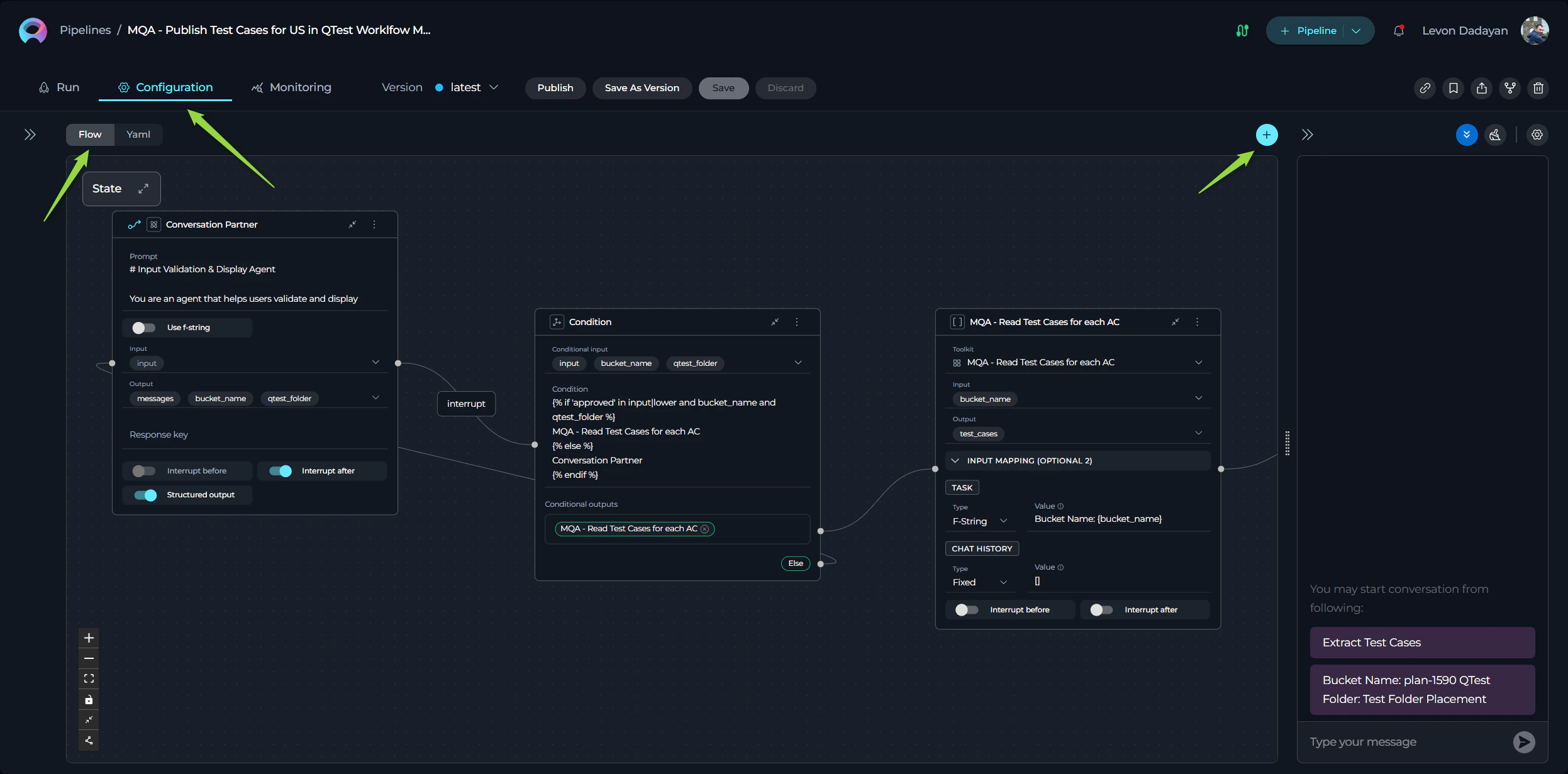
Task: Open the settings gear above the chat panel
Action: click(1537, 135)
